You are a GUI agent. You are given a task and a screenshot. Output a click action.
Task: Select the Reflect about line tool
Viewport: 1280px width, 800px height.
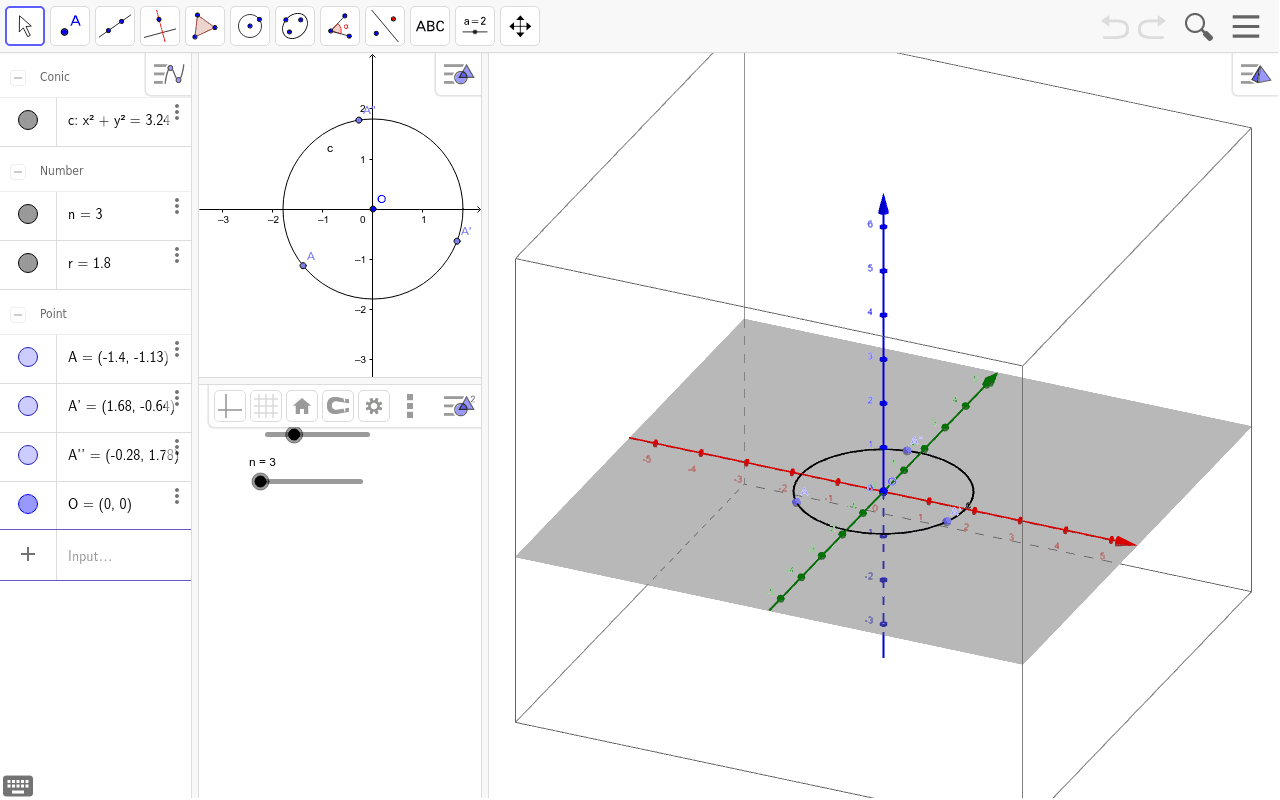385,26
